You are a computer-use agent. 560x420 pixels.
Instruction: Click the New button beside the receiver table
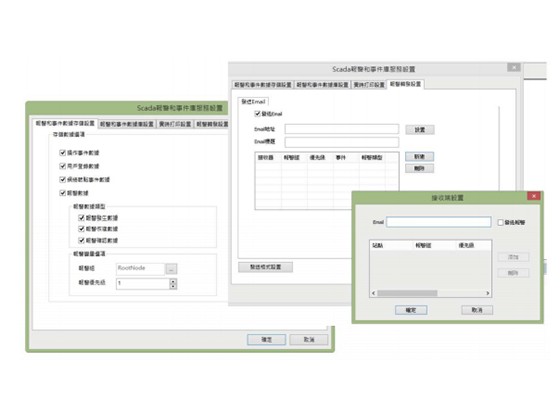tap(420, 156)
